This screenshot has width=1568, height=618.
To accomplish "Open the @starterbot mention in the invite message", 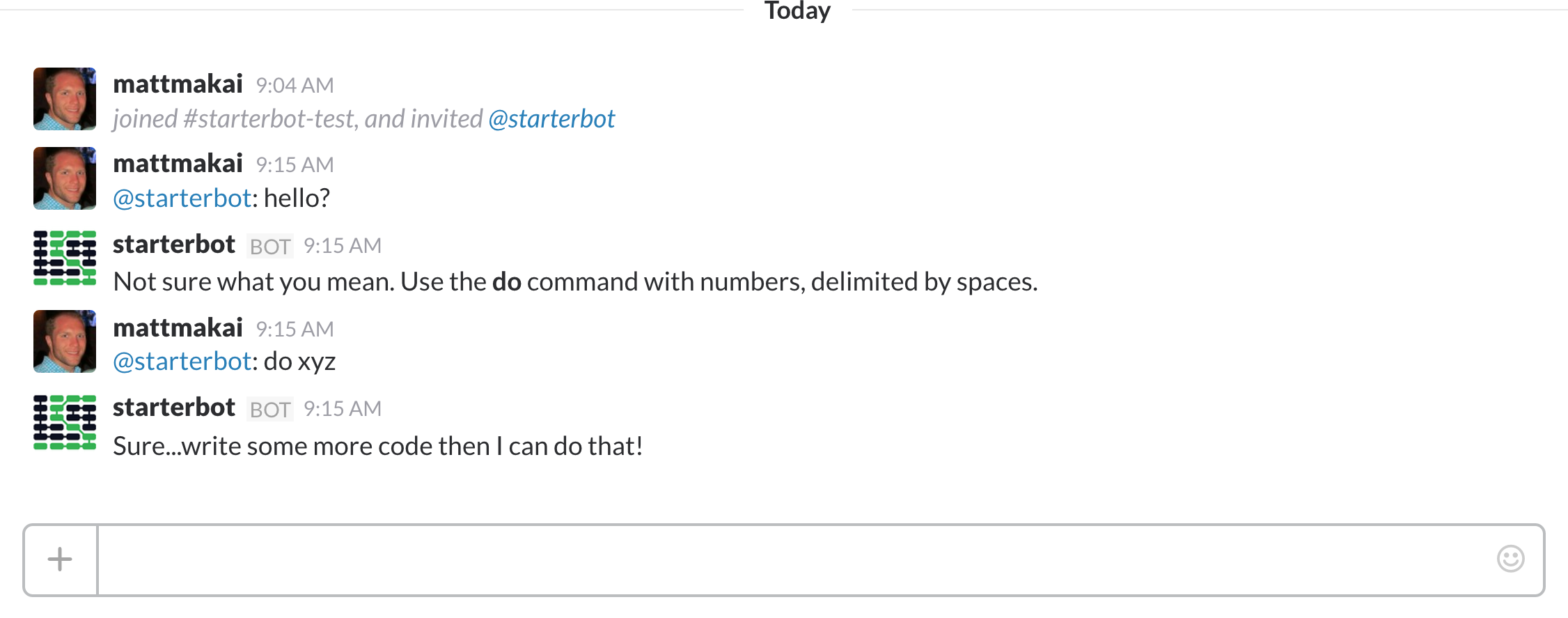I will 553,118.
